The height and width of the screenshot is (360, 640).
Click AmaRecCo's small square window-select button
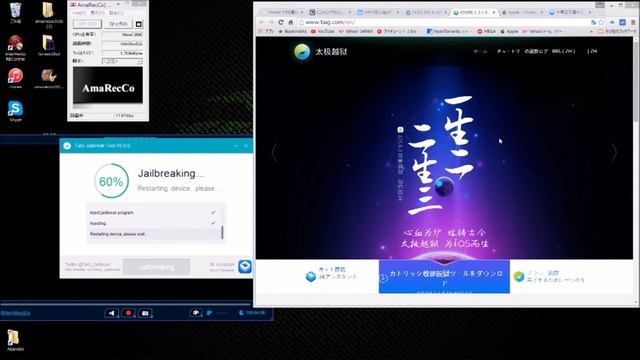(x=138, y=24)
